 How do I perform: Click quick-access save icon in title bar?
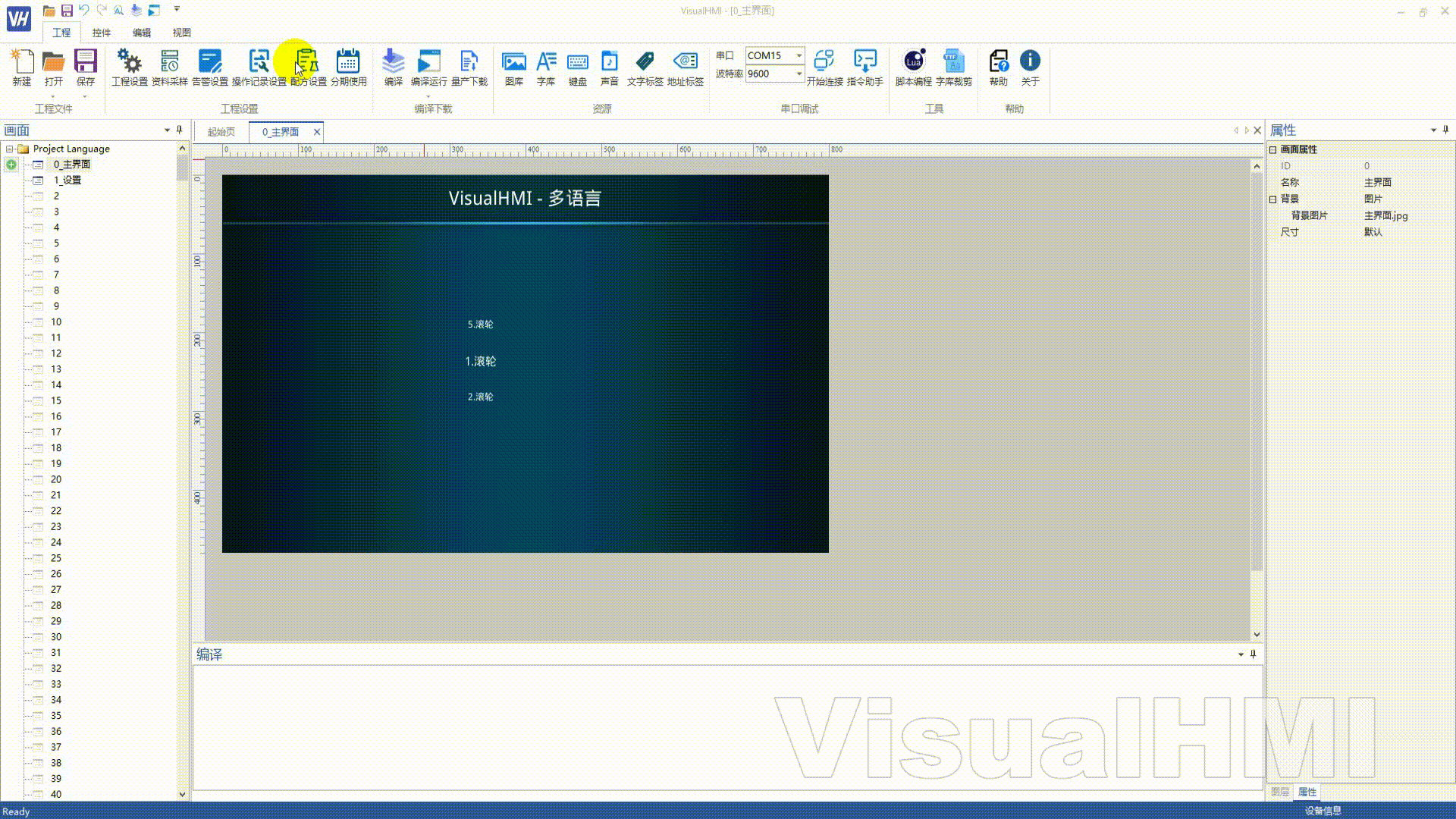pyautogui.click(x=67, y=10)
